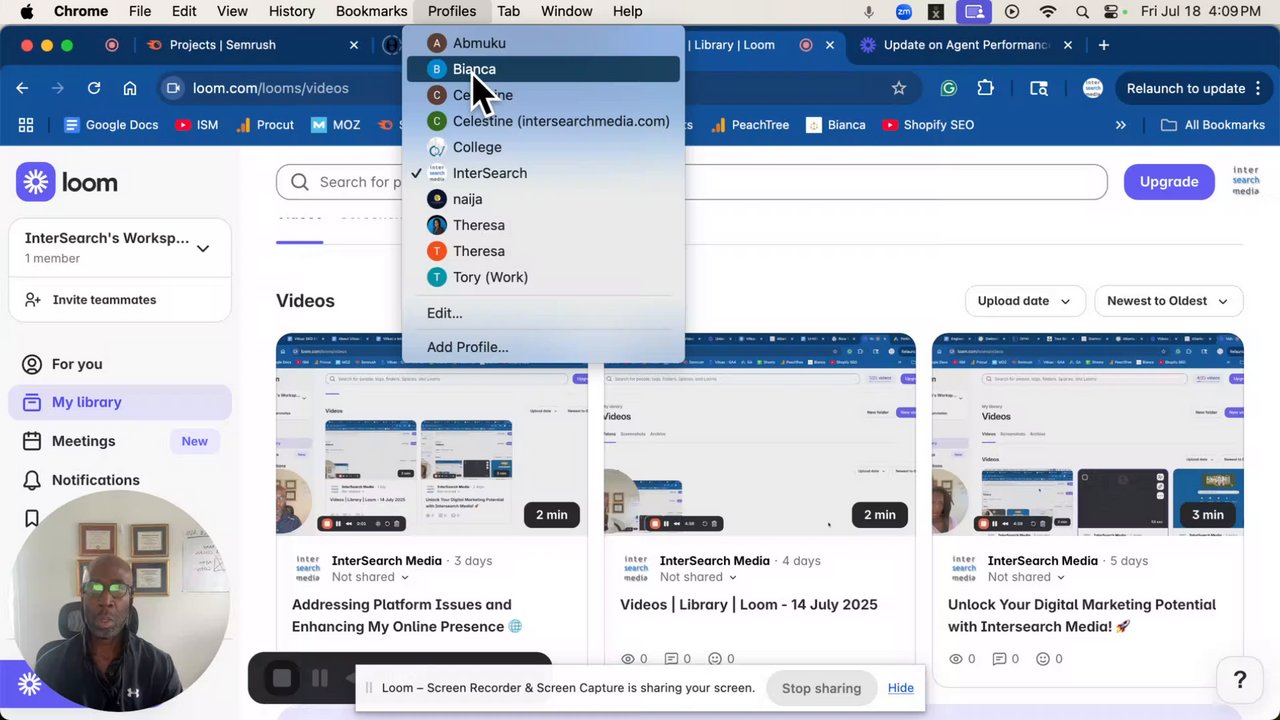1280x720 pixels.
Task: Choose the naija profile
Action: 542,199
